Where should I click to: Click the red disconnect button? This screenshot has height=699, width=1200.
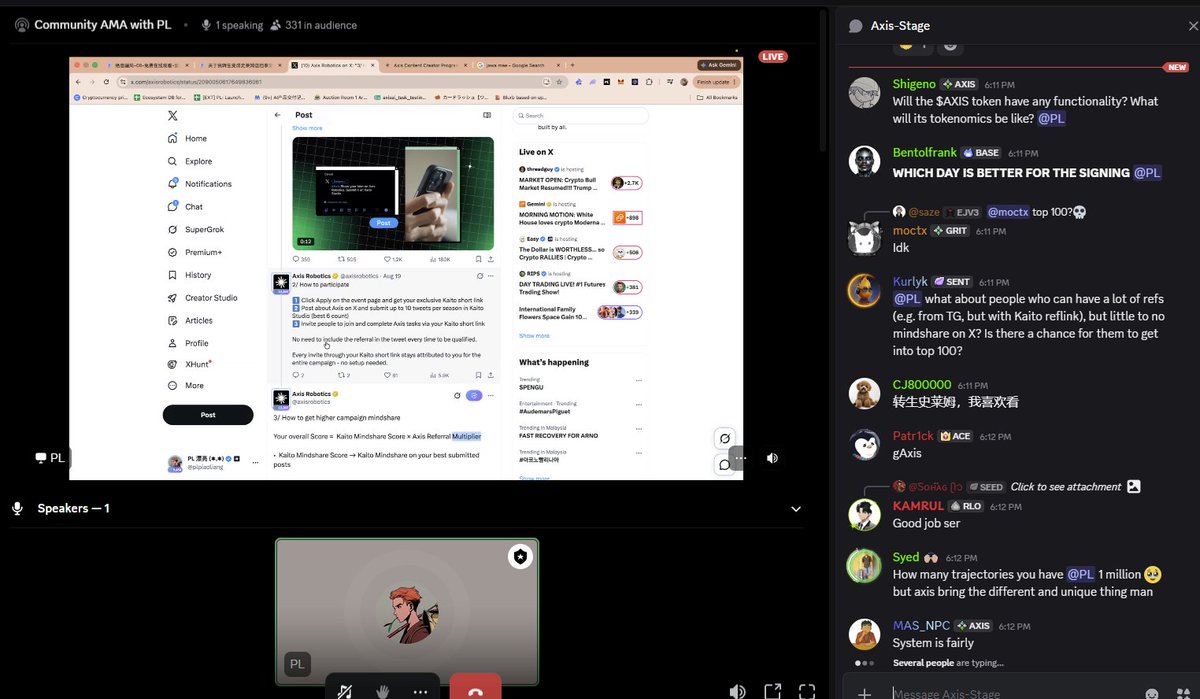pos(475,688)
